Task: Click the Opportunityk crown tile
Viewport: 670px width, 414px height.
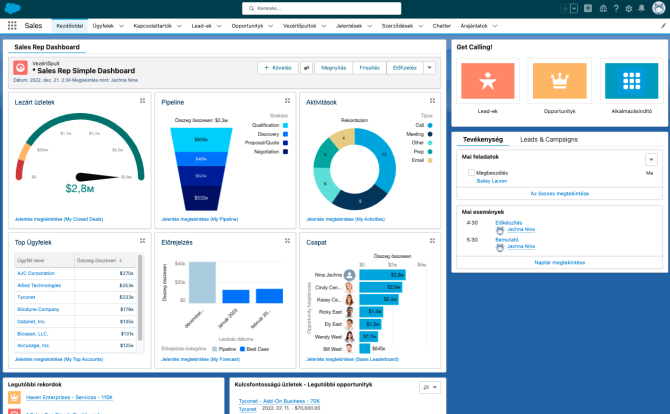Action: 559,82
